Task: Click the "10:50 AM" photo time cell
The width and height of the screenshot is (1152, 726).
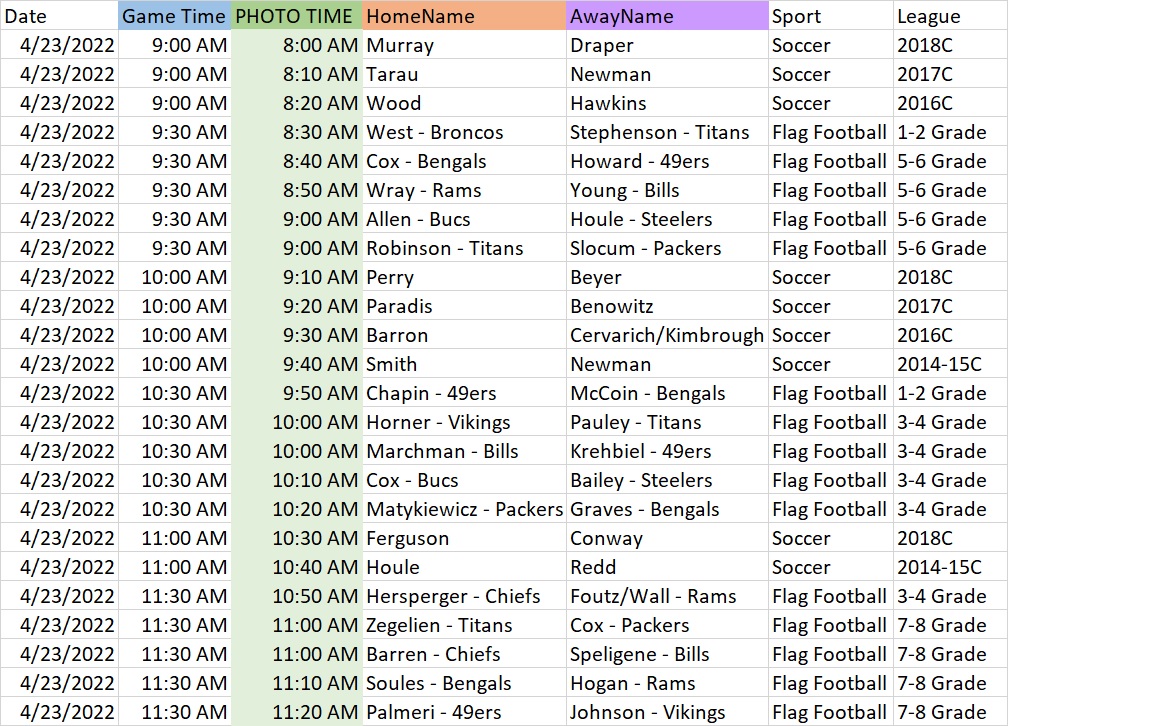Action: (x=296, y=596)
